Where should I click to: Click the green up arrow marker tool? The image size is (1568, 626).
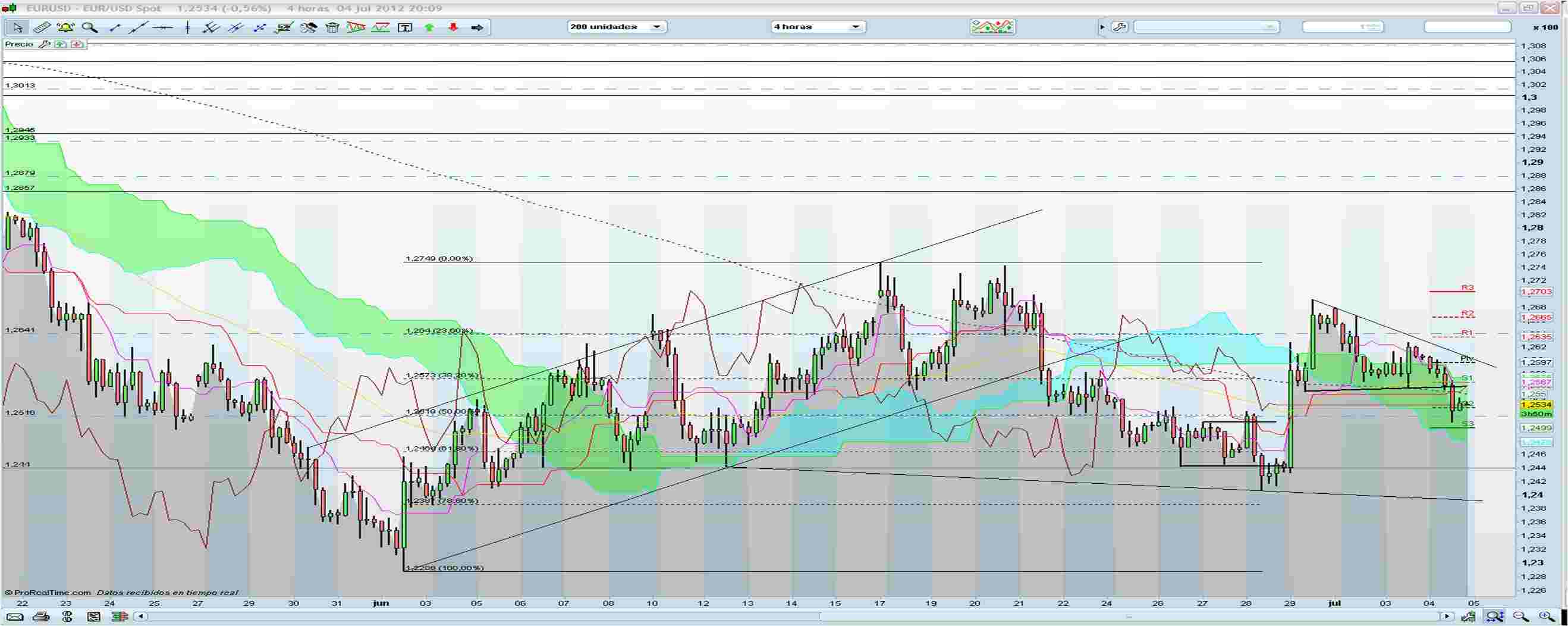pyautogui.click(x=428, y=27)
